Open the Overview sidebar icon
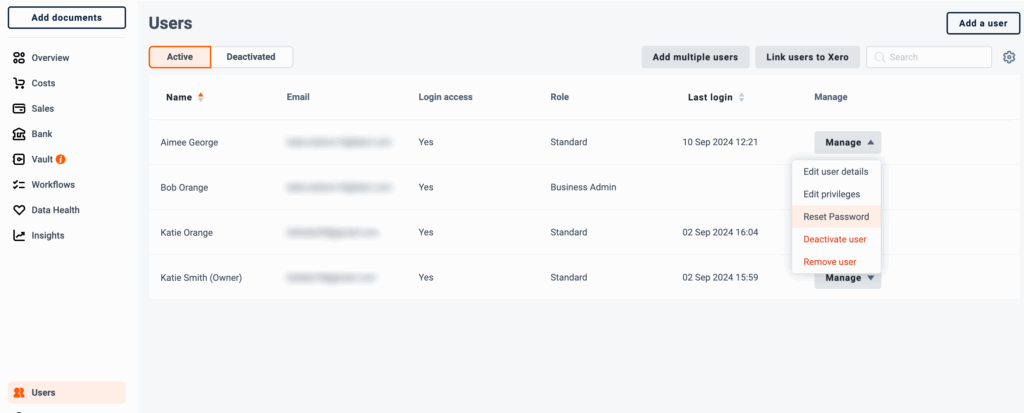 (19, 58)
